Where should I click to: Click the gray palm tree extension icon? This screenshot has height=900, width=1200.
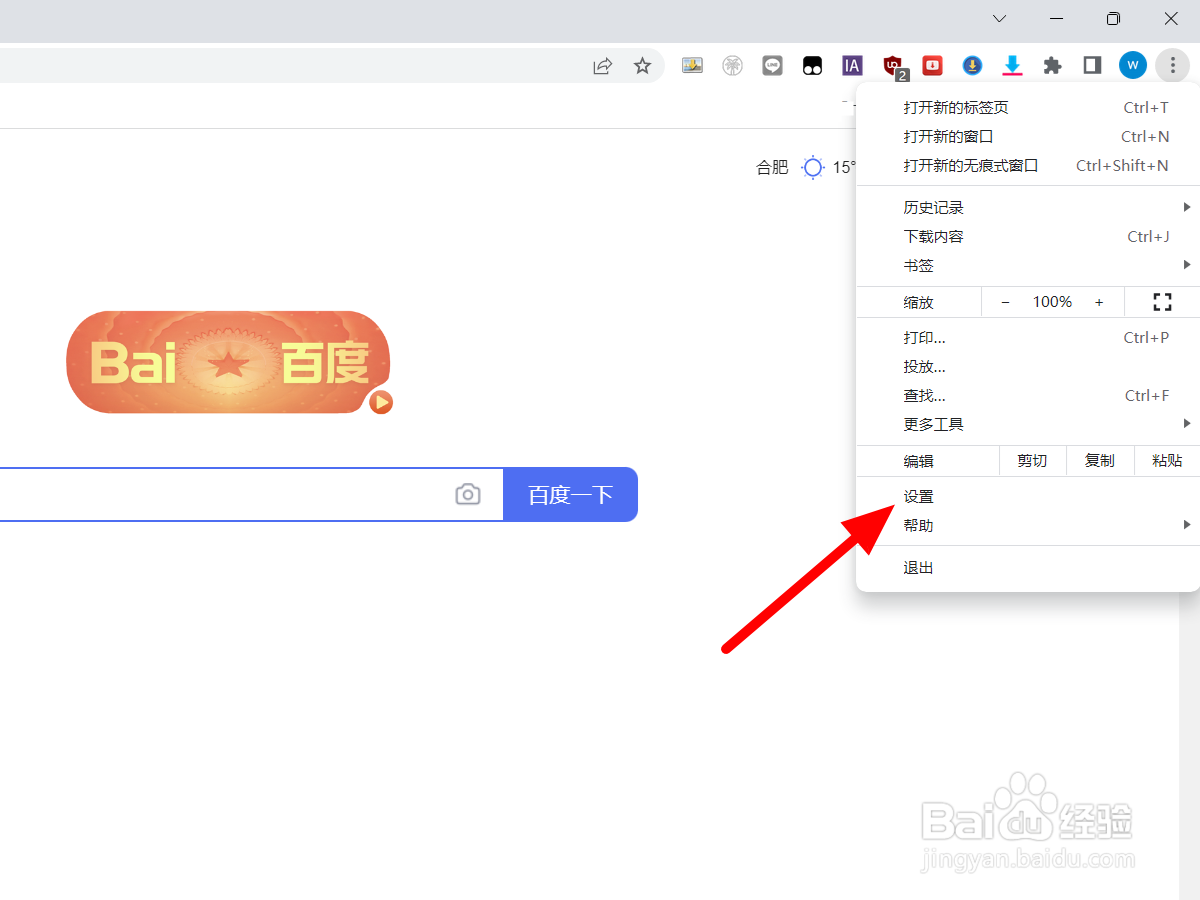[732, 66]
